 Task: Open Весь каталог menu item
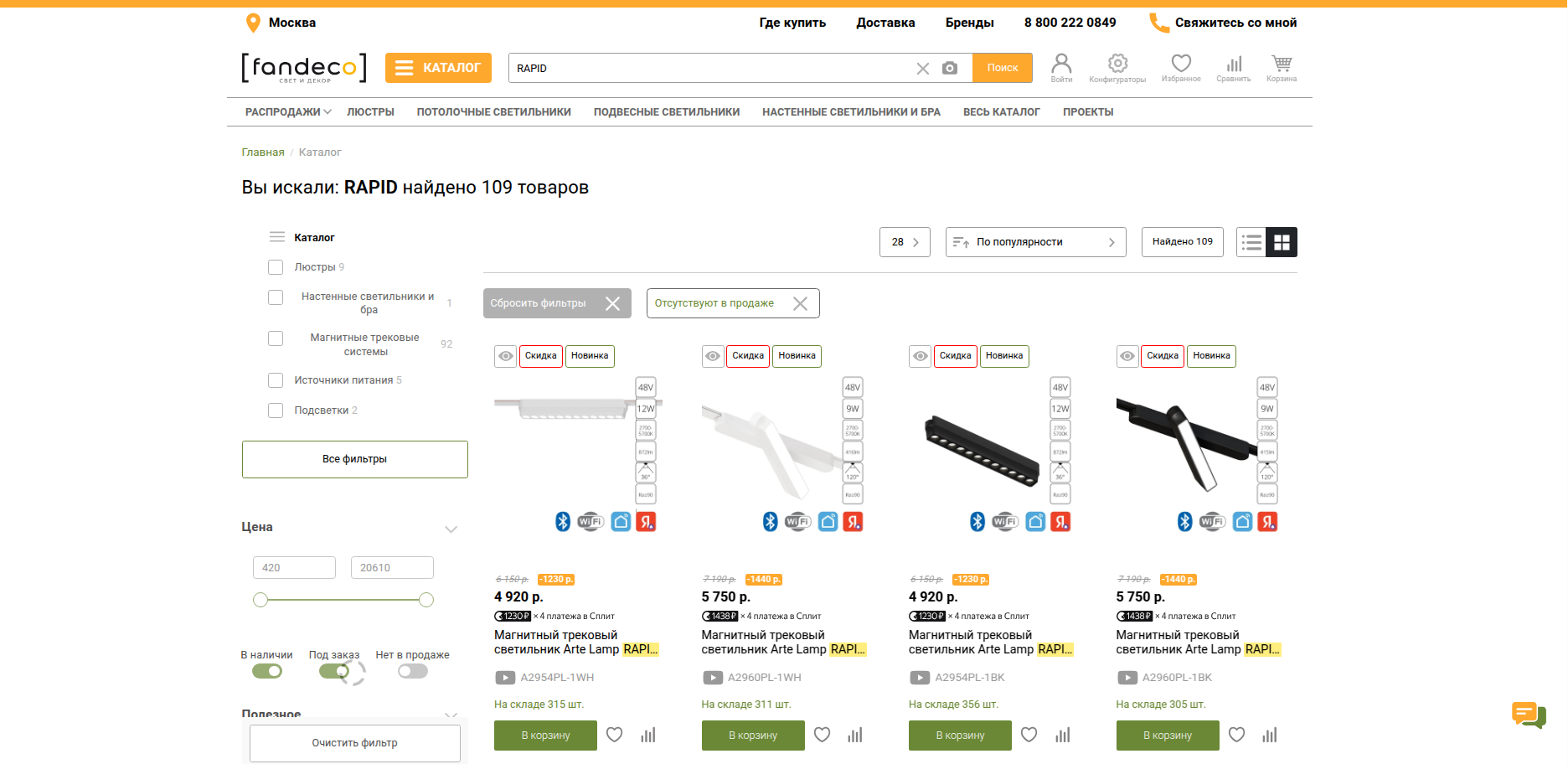1002,112
